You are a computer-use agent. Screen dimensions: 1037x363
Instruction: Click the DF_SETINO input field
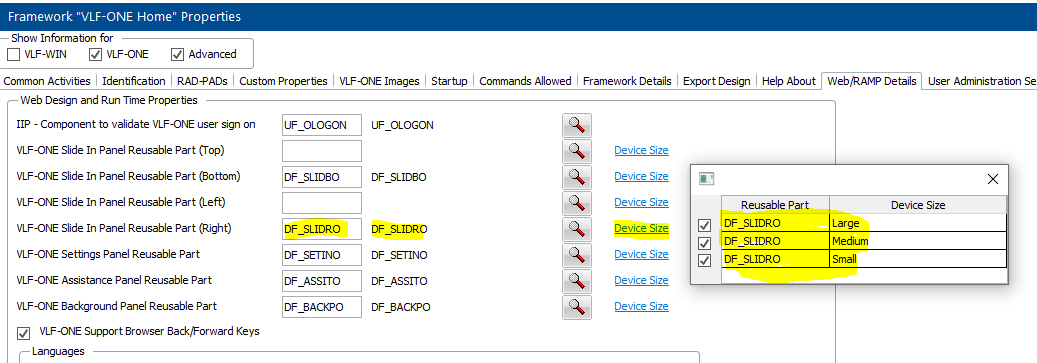(x=322, y=255)
